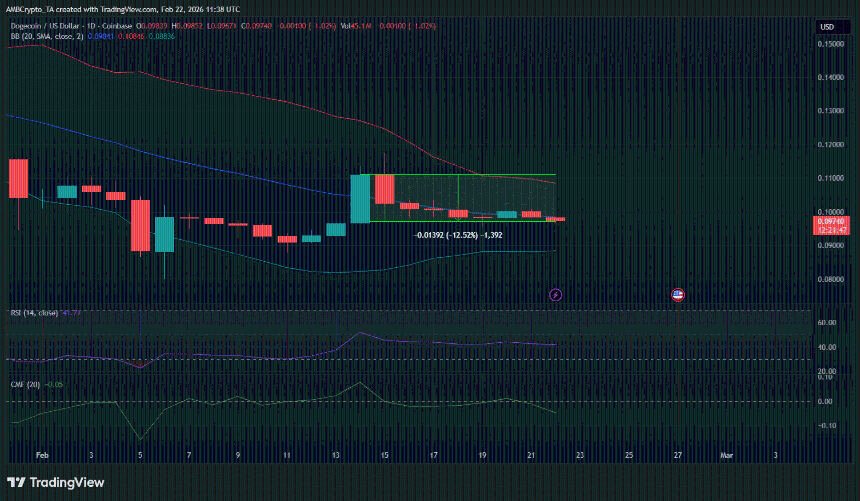The image size is (860, 501).
Task: Click the Feb date label on time axis
Action: tap(42, 455)
